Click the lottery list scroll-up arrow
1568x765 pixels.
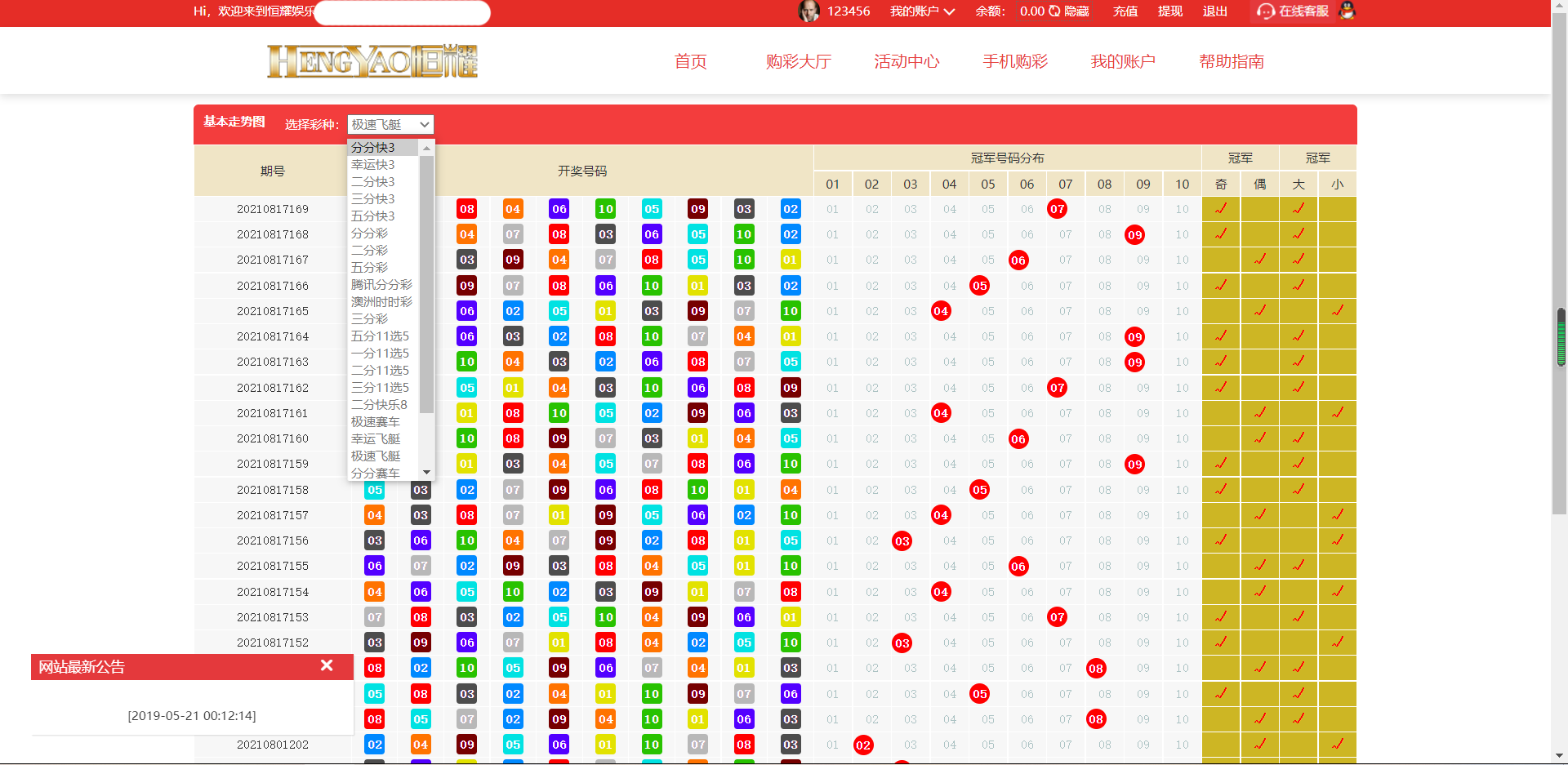[426, 148]
